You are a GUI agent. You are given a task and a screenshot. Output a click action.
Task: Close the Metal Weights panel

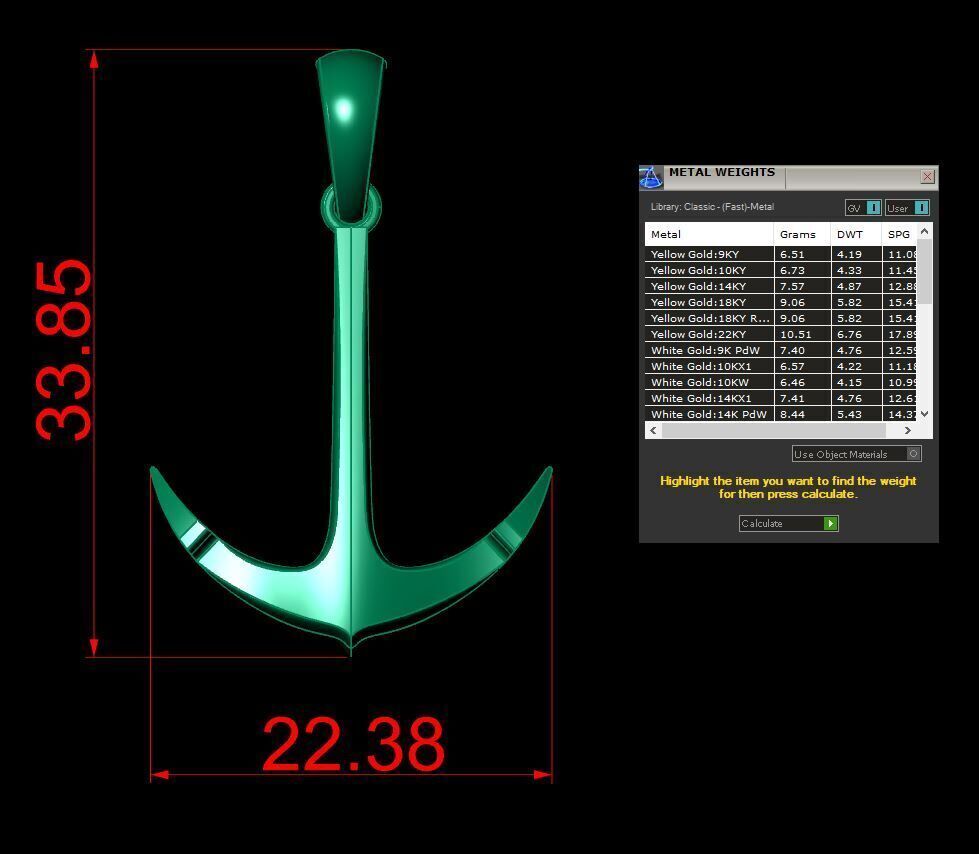927,177
